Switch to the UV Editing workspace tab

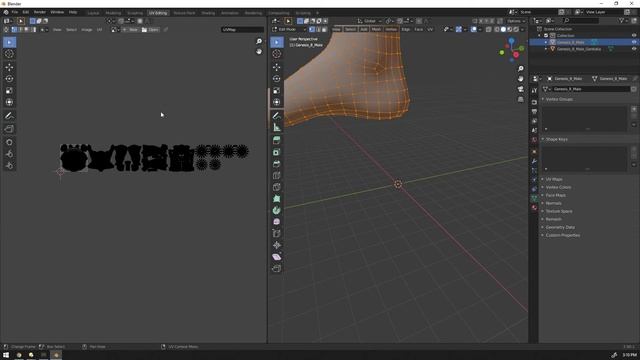click(158, 13)
